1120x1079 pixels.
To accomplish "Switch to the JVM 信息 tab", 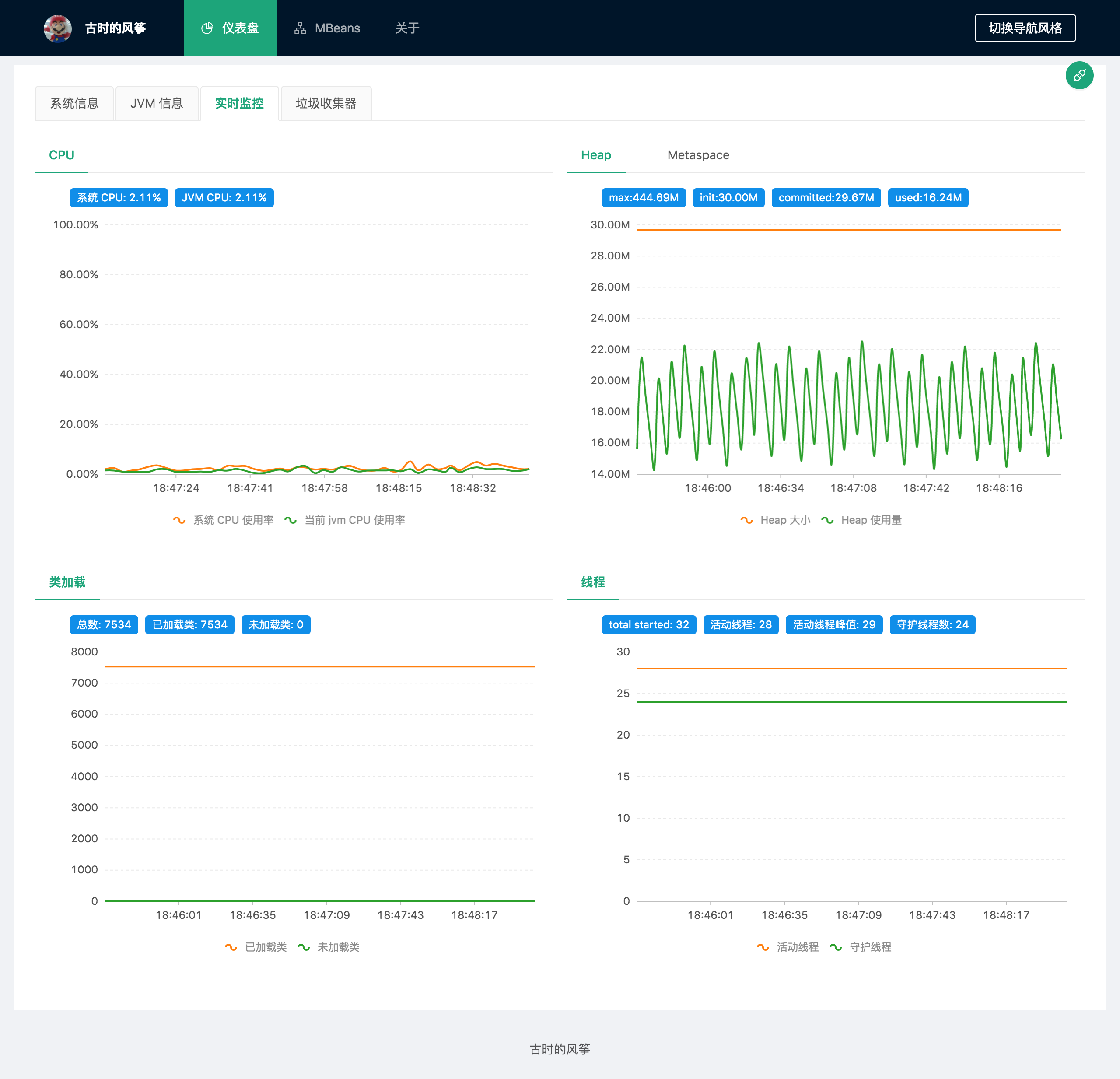I will click(x=157, y=103).
